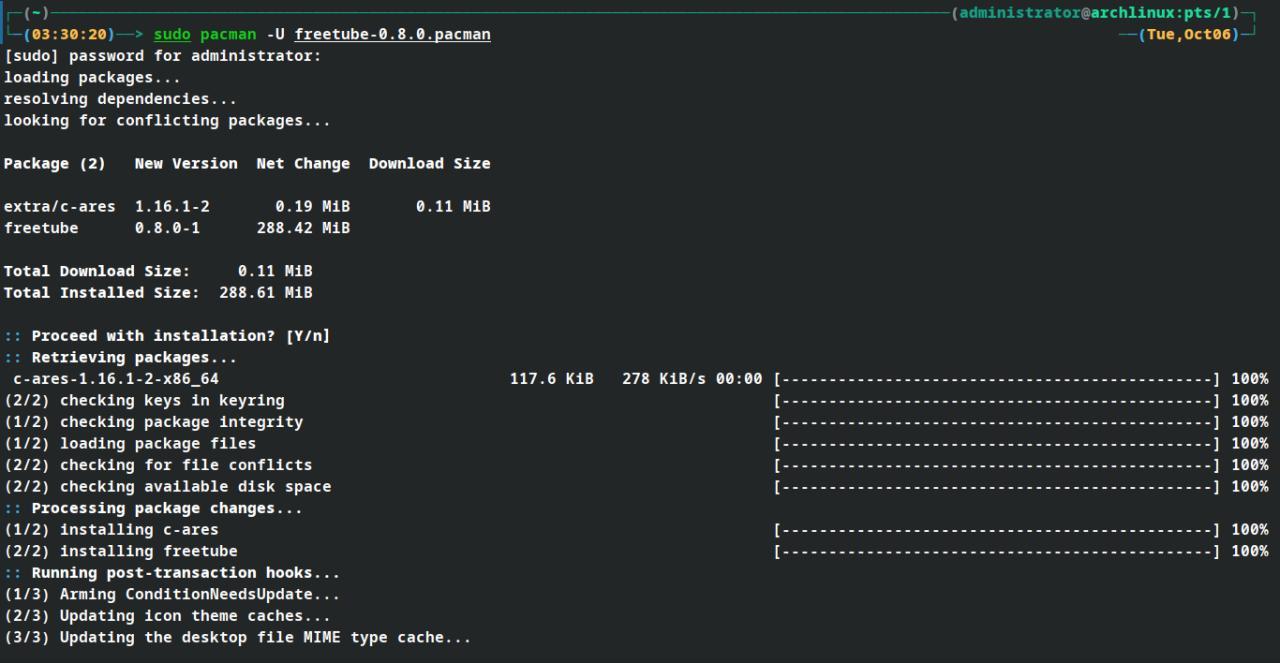Click total installed value '288.61 MiB'

click(x=266, y=293)
